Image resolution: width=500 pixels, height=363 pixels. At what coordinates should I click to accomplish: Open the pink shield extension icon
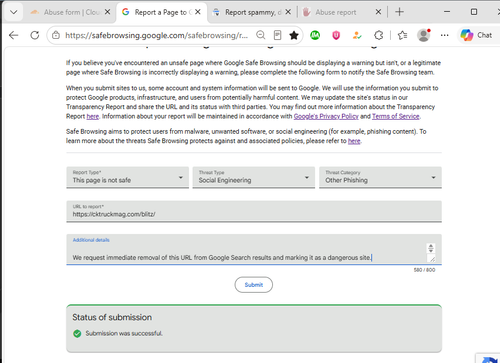336,35
